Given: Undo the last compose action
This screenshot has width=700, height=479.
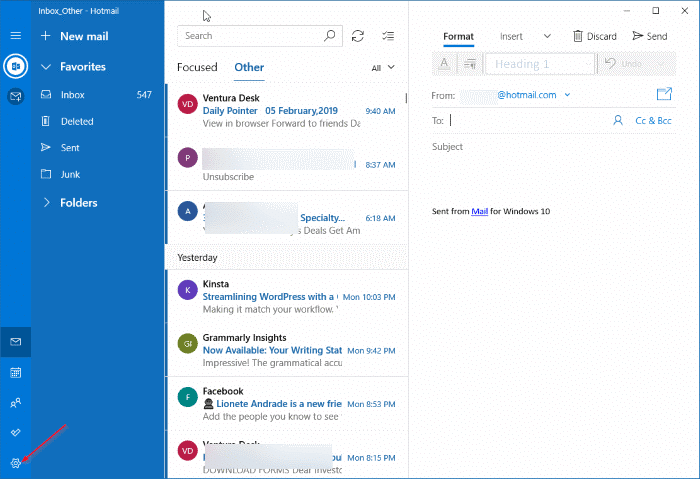Looking at the screenshot, I should click(x=624, y=64).
